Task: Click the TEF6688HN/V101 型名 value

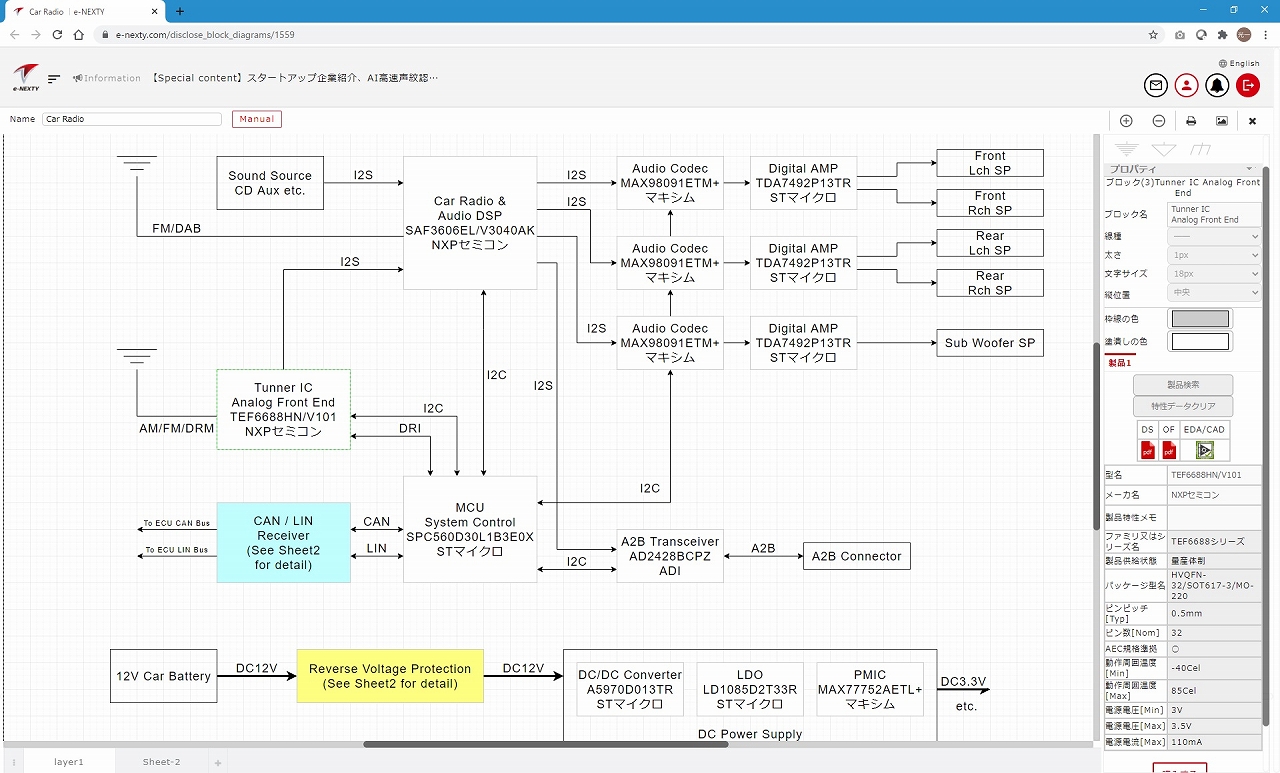Action: pyautogui.click(x=1214, y=475)
